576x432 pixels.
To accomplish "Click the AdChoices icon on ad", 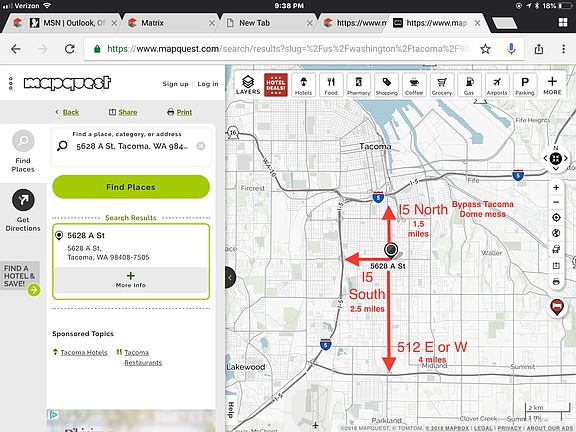I will (x=53, y=415).
